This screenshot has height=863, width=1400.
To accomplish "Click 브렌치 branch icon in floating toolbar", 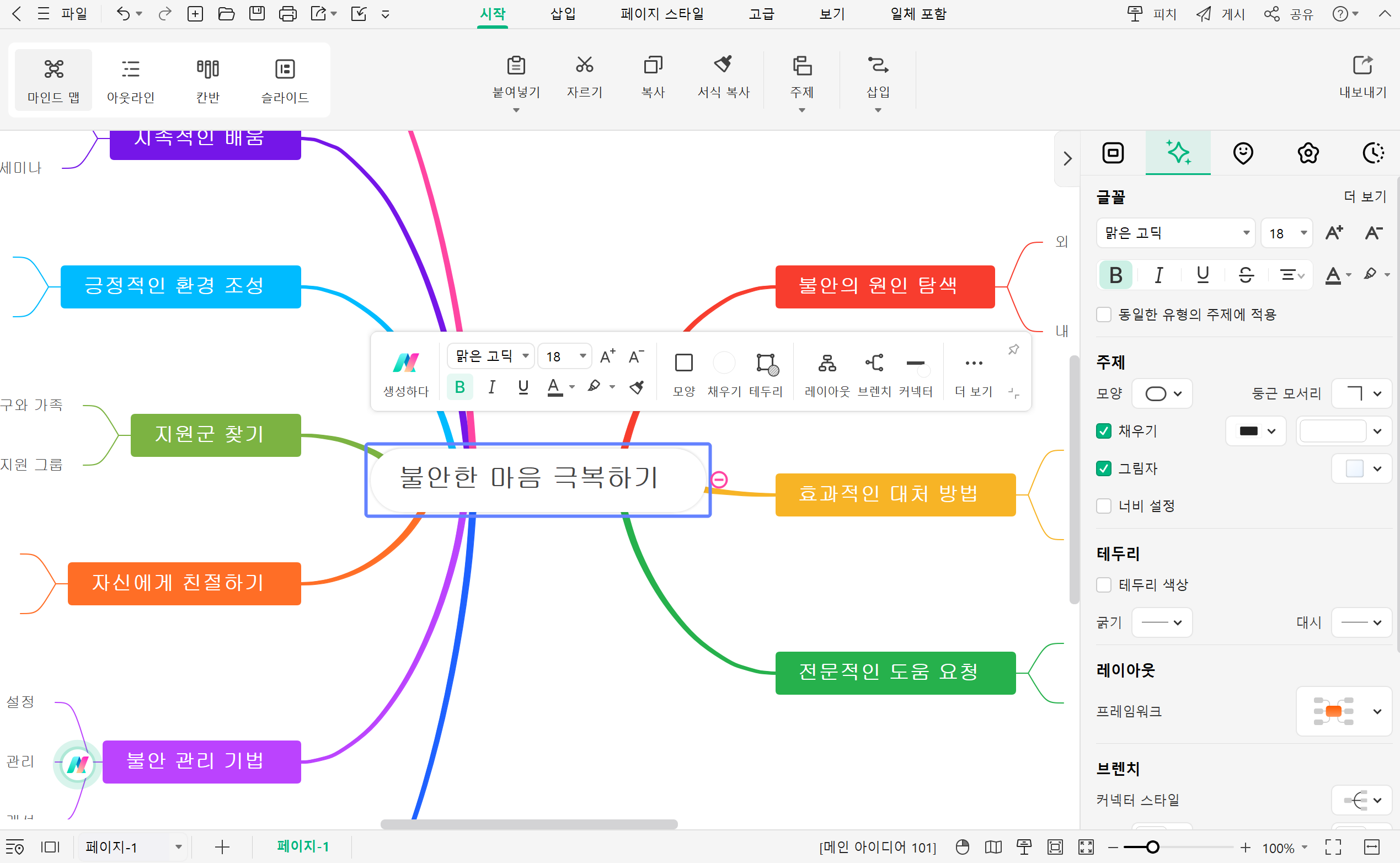I will click(x=874, y=375).
